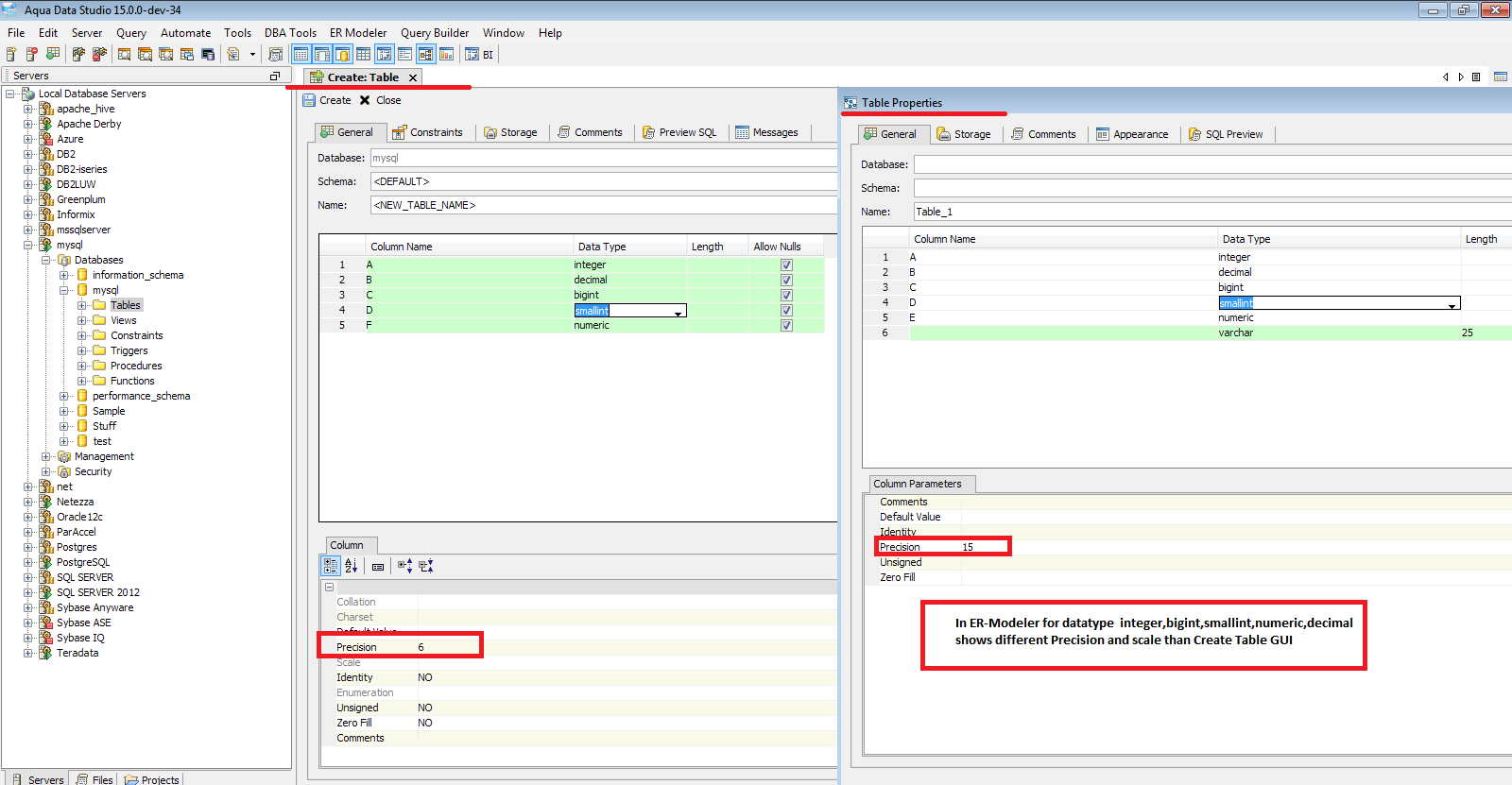Expand the apache_hive server node

coord(28,109)
